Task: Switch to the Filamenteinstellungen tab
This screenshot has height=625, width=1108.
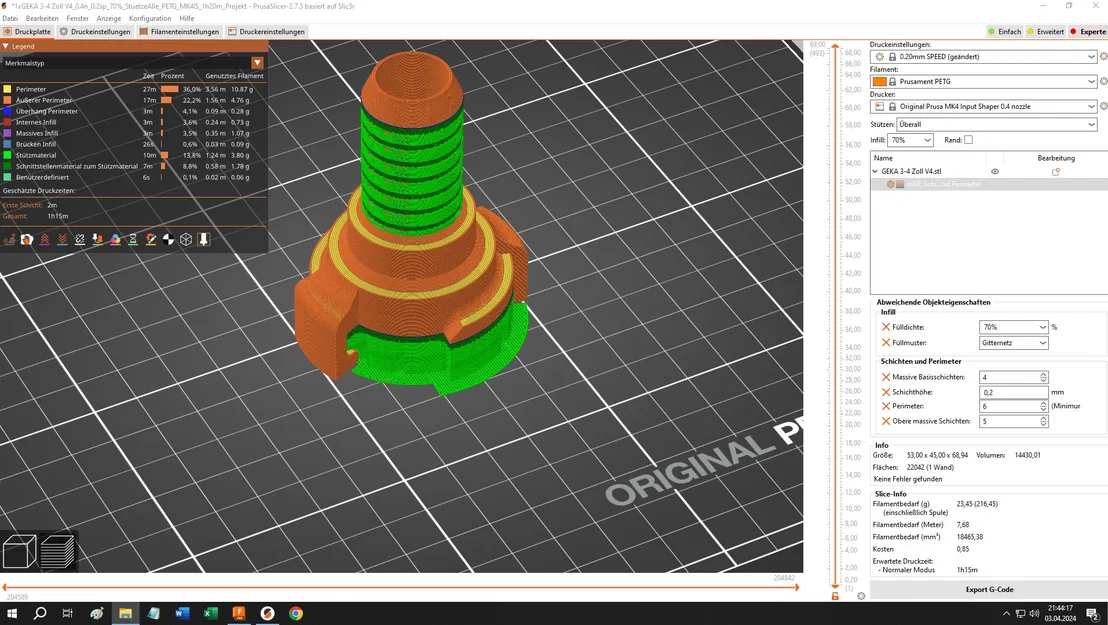Action: coord(179,32)
